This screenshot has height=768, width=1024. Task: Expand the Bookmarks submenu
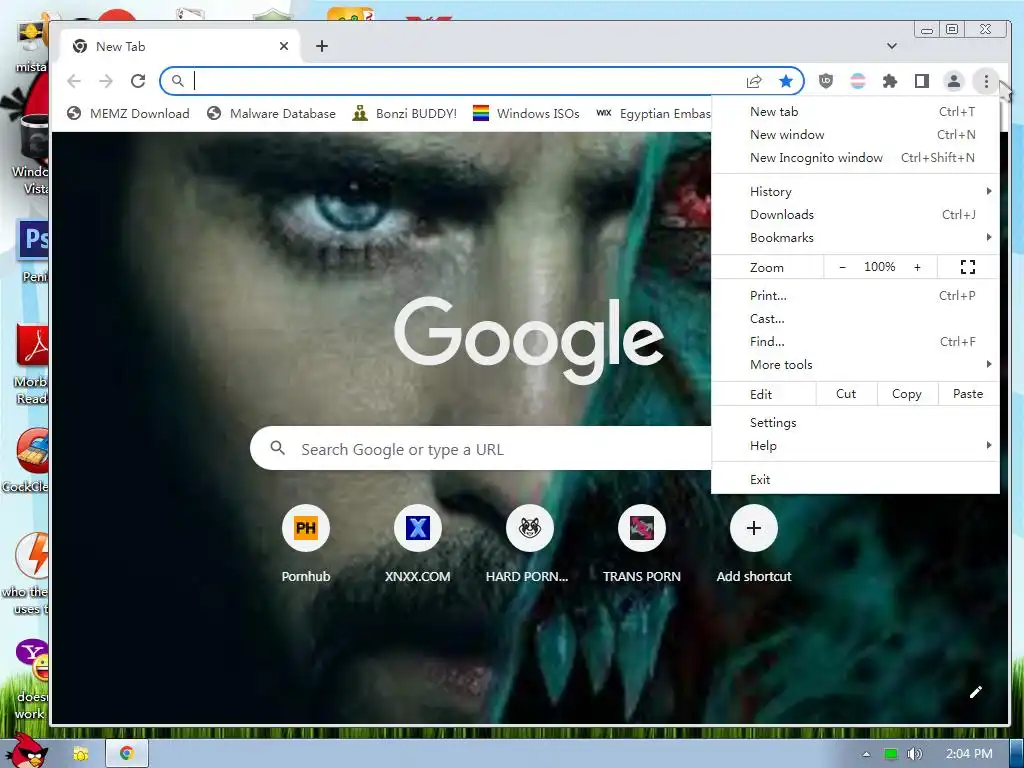click(856, 238)
